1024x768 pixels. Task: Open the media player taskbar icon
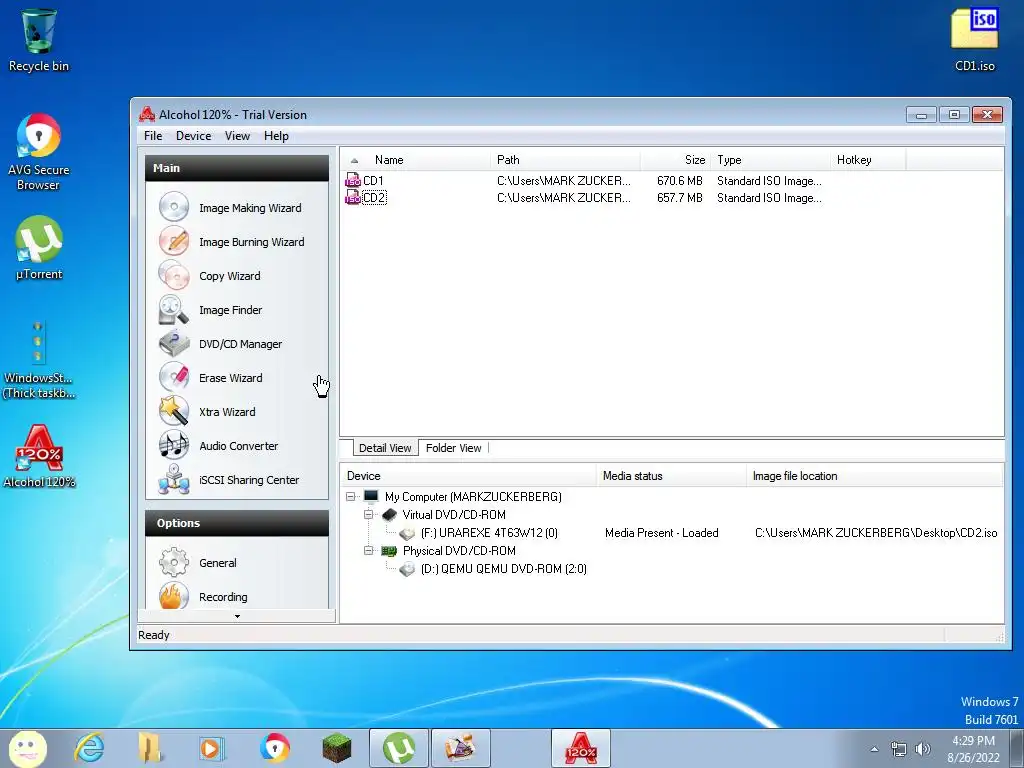[210, 748]
